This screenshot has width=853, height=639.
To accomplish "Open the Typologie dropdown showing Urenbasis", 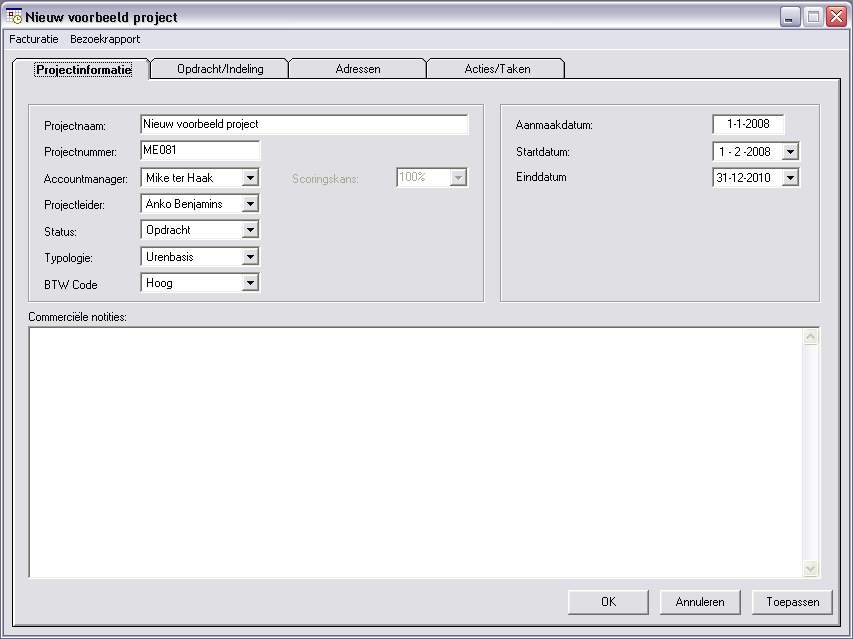I will (x=250, y=257).
